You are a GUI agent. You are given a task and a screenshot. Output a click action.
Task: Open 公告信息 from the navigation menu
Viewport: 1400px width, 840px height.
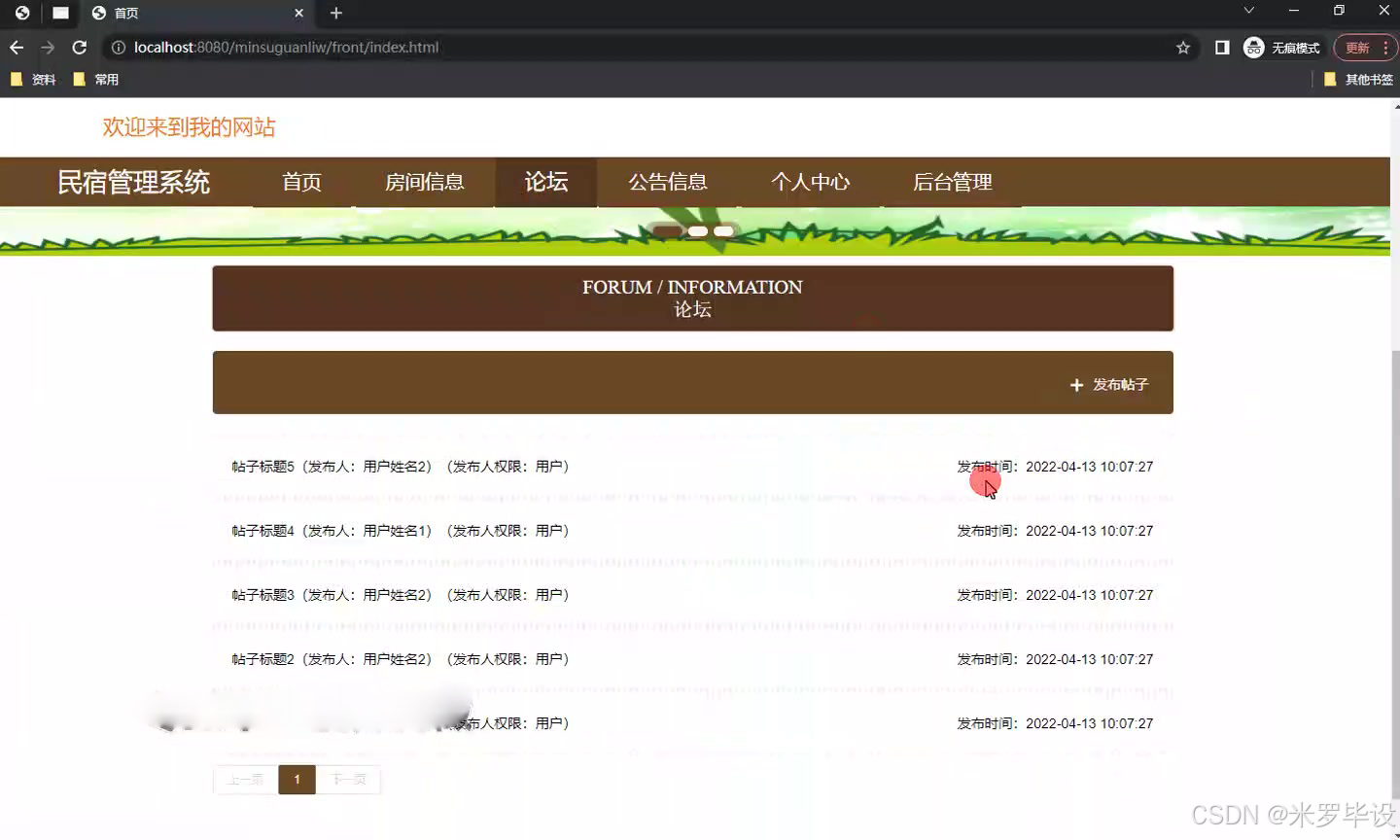click(x=667, y=182)
